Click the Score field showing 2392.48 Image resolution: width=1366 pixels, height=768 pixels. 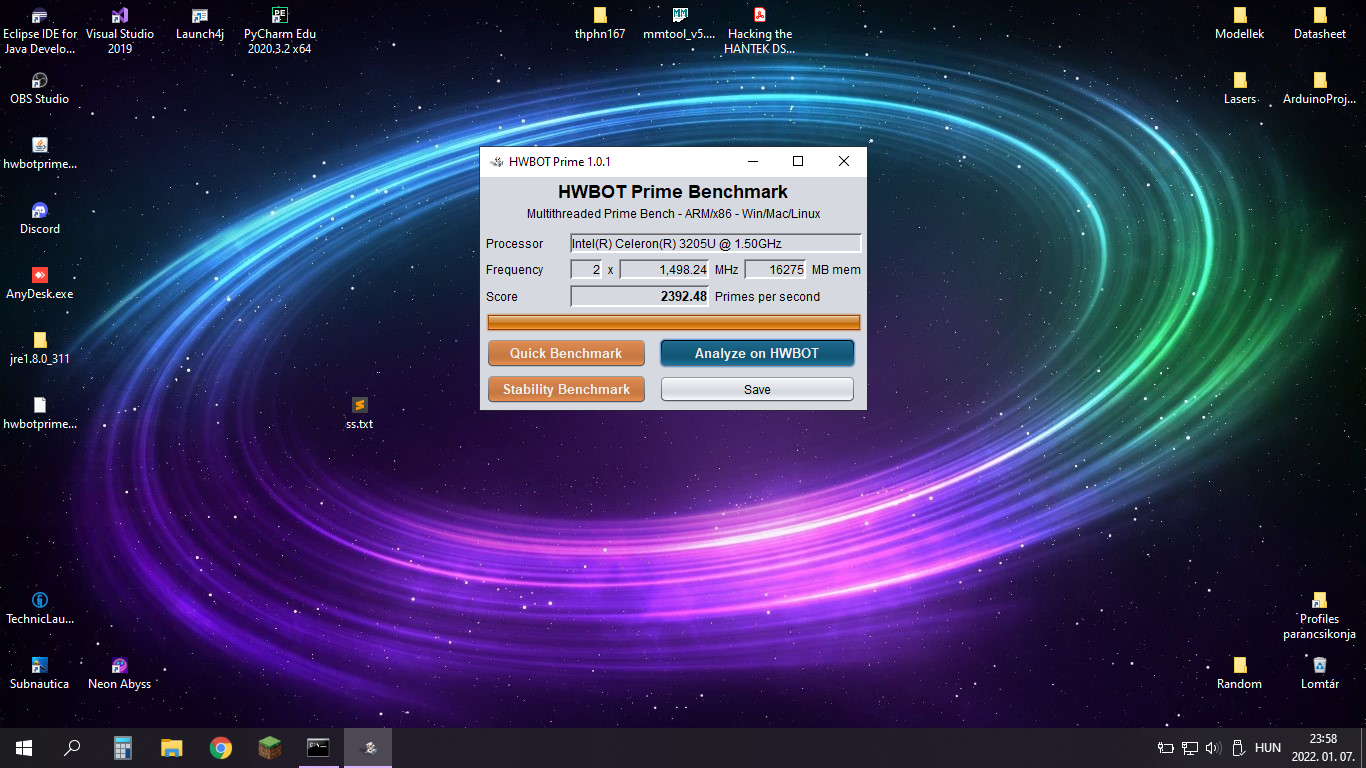[x=639, y=296]
